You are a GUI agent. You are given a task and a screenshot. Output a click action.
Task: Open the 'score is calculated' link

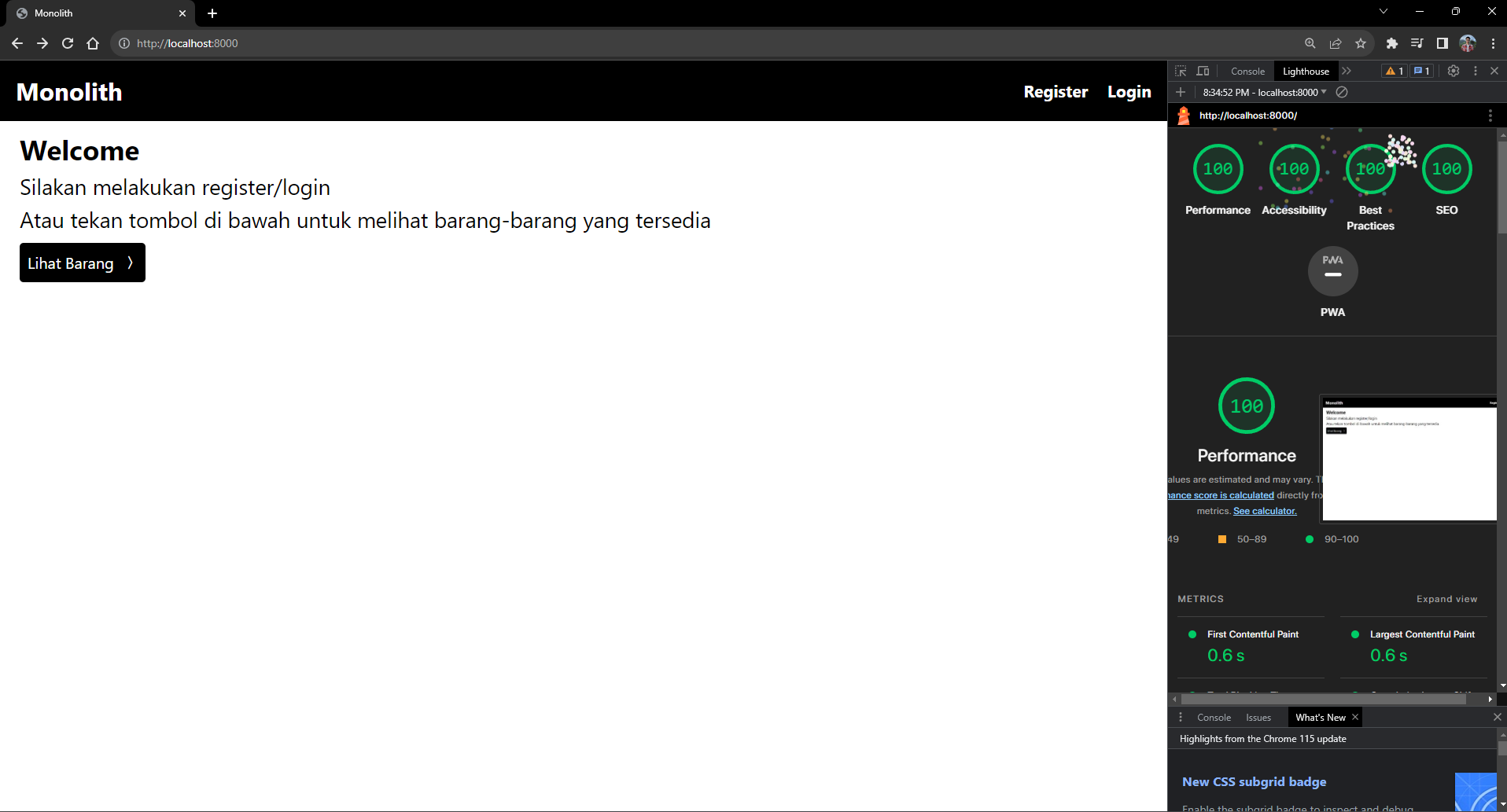pos(1220,495)
